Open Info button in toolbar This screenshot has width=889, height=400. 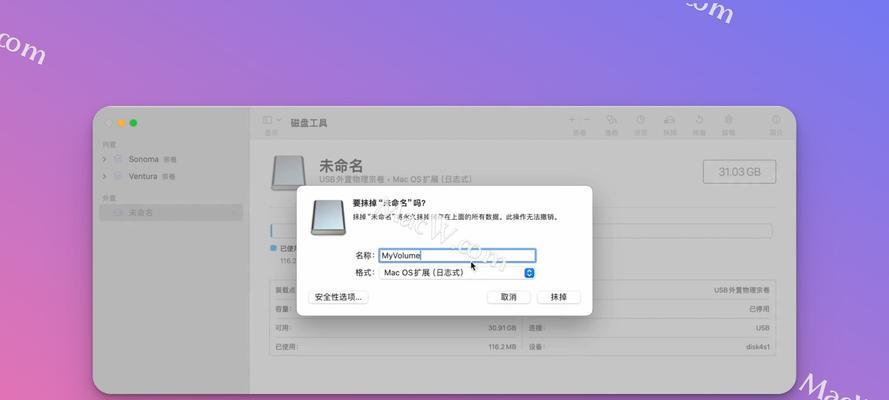(776, 120)
